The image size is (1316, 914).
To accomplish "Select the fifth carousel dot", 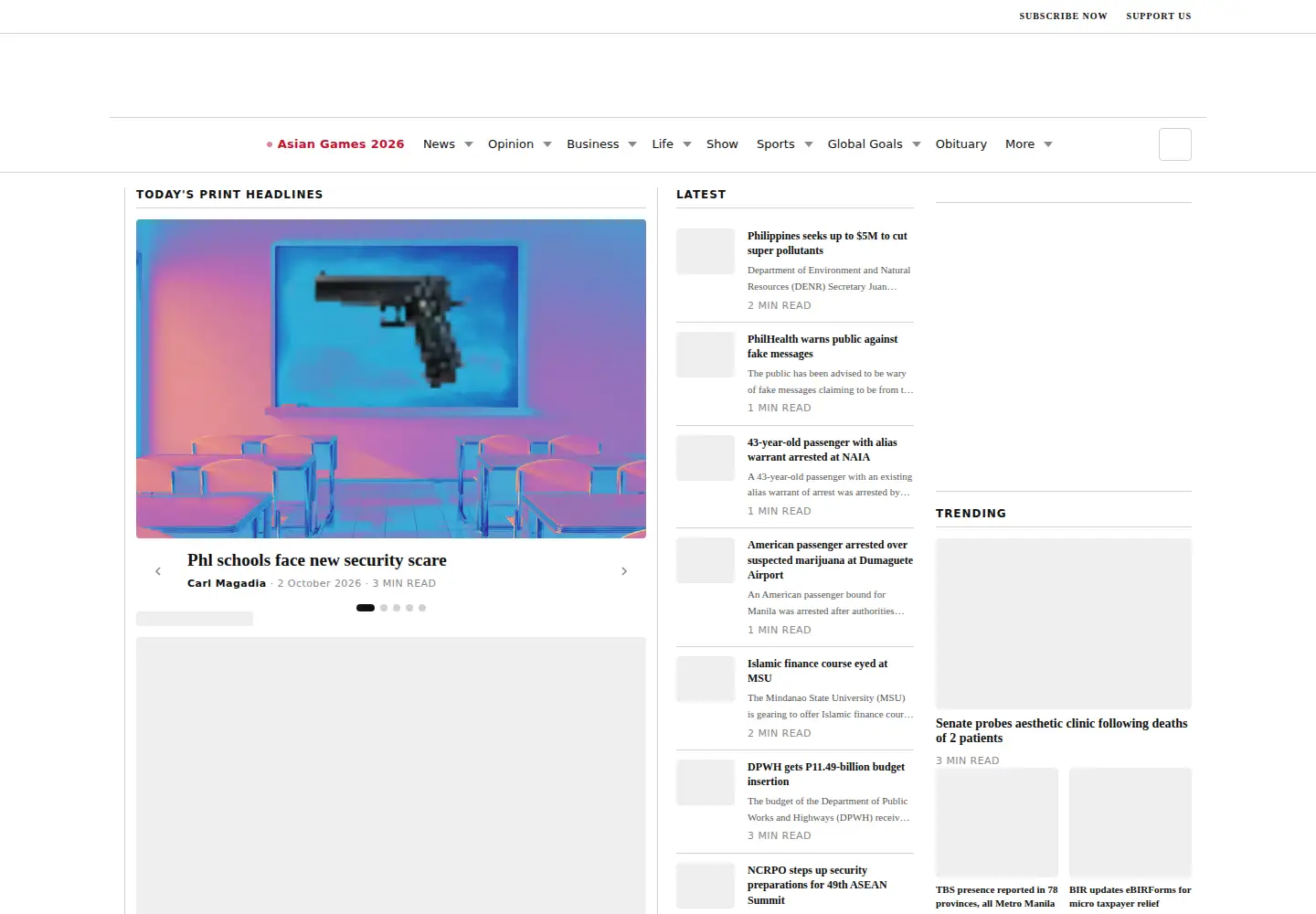I will tap(422, 608).
